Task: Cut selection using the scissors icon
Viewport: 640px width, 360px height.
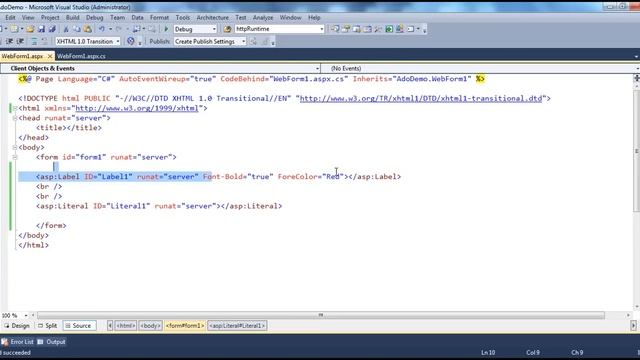Action: (66, 29)
